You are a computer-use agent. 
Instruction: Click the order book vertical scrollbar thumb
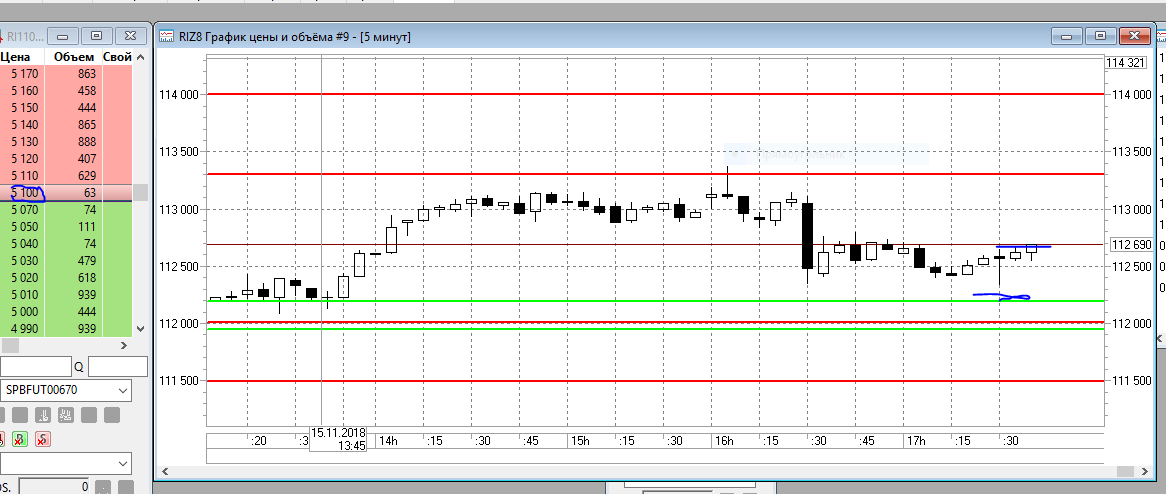[140, 192]
